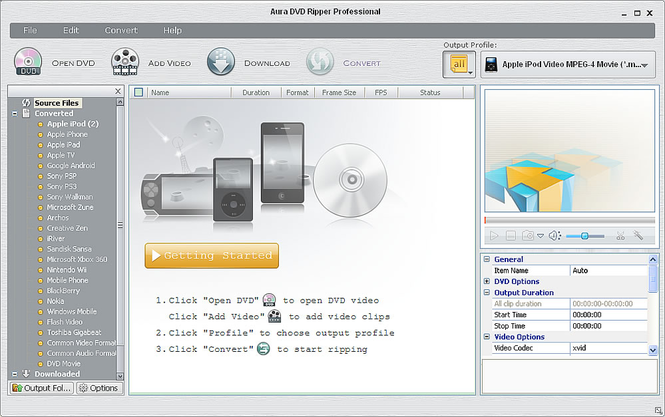The height and width of the screenshot is (417, 665).
Task: Select BlackBerry tree item
Action: pyautogui.click(x=63, y=291)
